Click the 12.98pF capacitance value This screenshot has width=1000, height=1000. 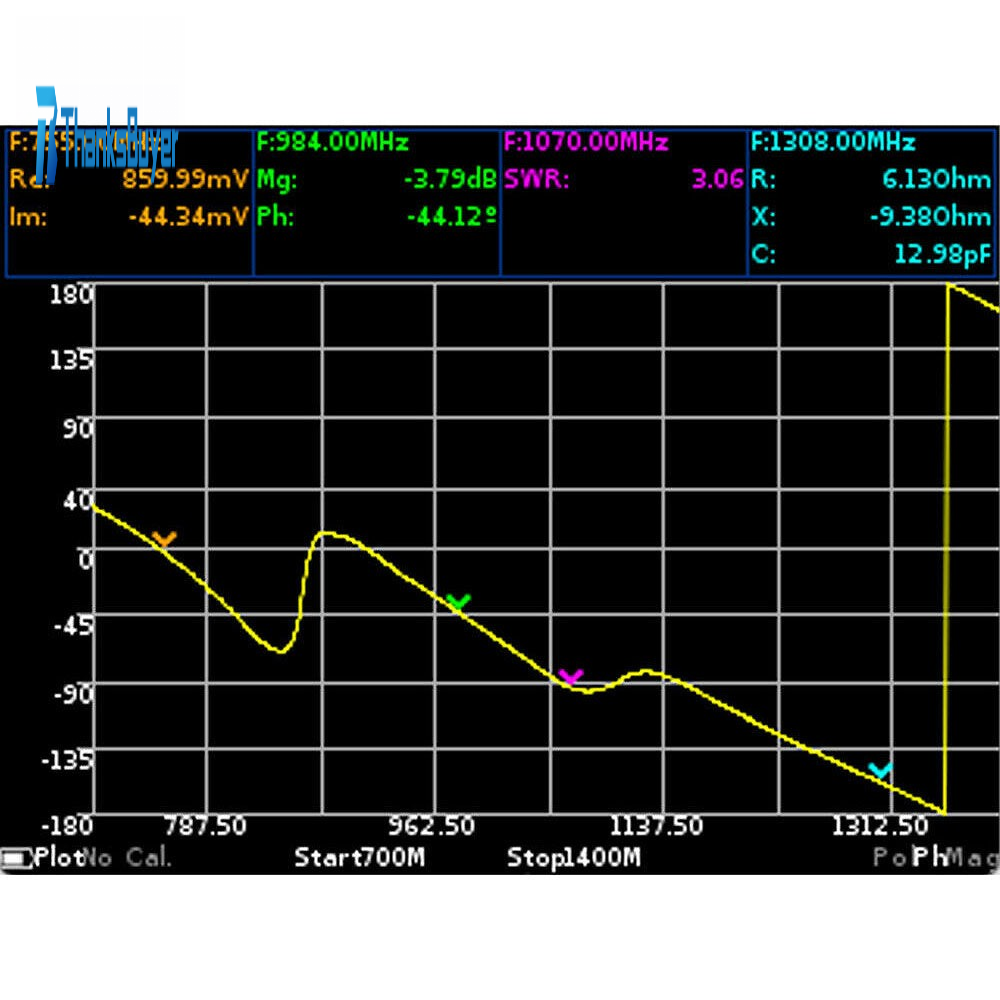pyautogui.click(x=942, y=255)
